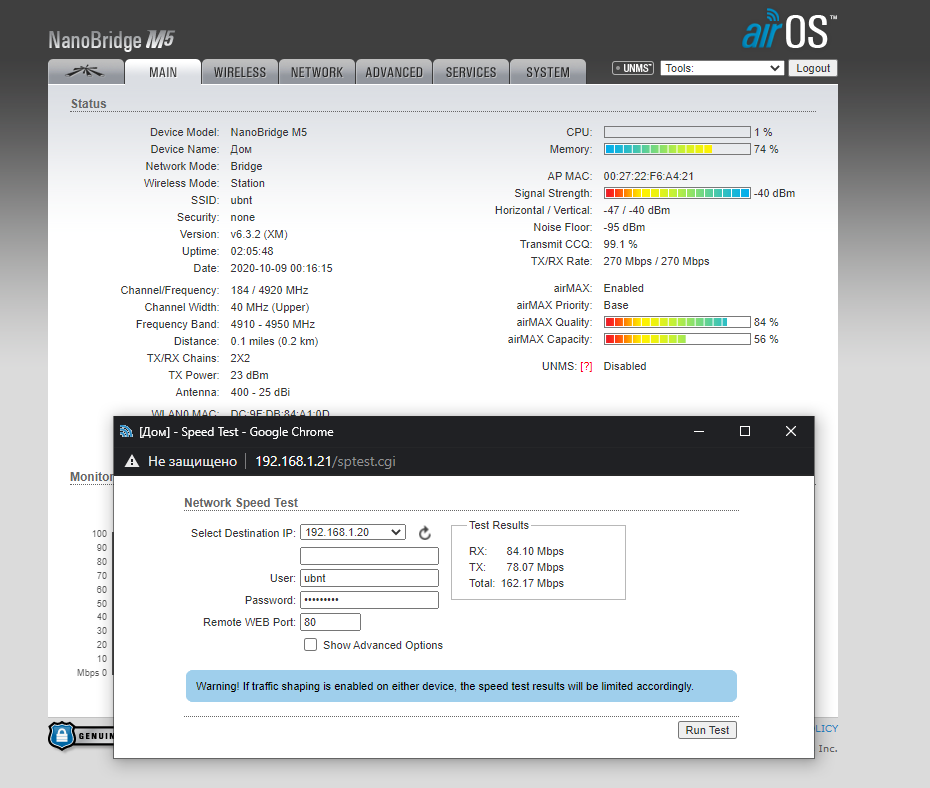This screenshot has width=930, height=788.
Task: Click the airOS logo
Action: (x=789, y=30)
